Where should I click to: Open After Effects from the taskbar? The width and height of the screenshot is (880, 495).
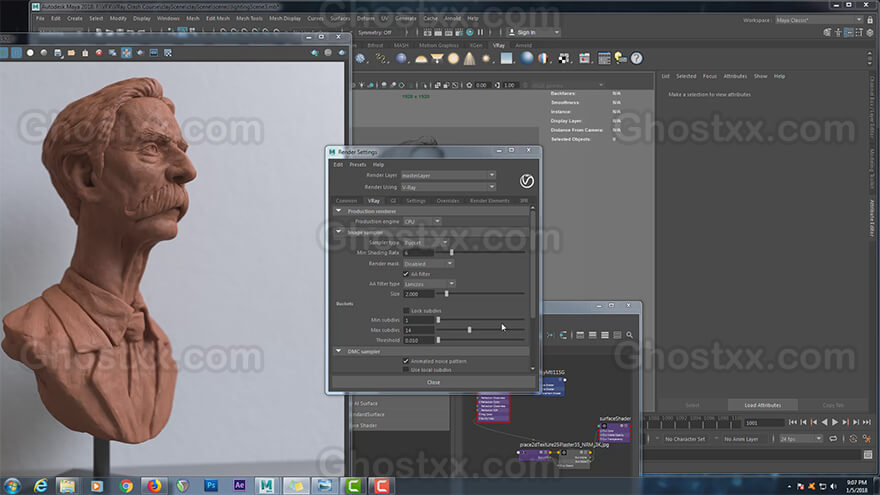coord(240,485)
